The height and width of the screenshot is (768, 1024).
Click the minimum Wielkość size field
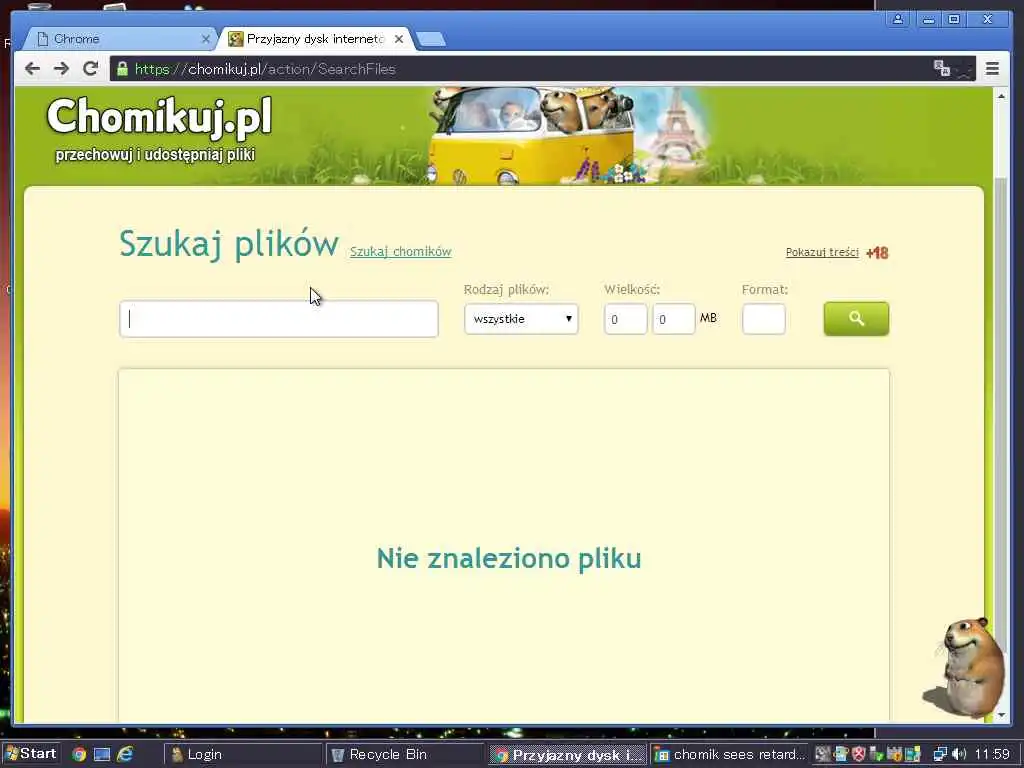tap(625, 319)
